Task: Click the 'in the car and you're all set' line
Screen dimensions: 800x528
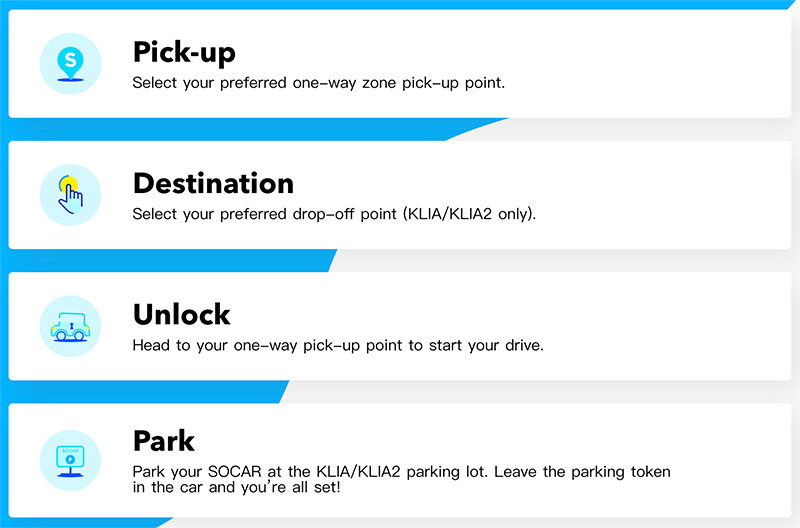Action: (x=236, y=487)
